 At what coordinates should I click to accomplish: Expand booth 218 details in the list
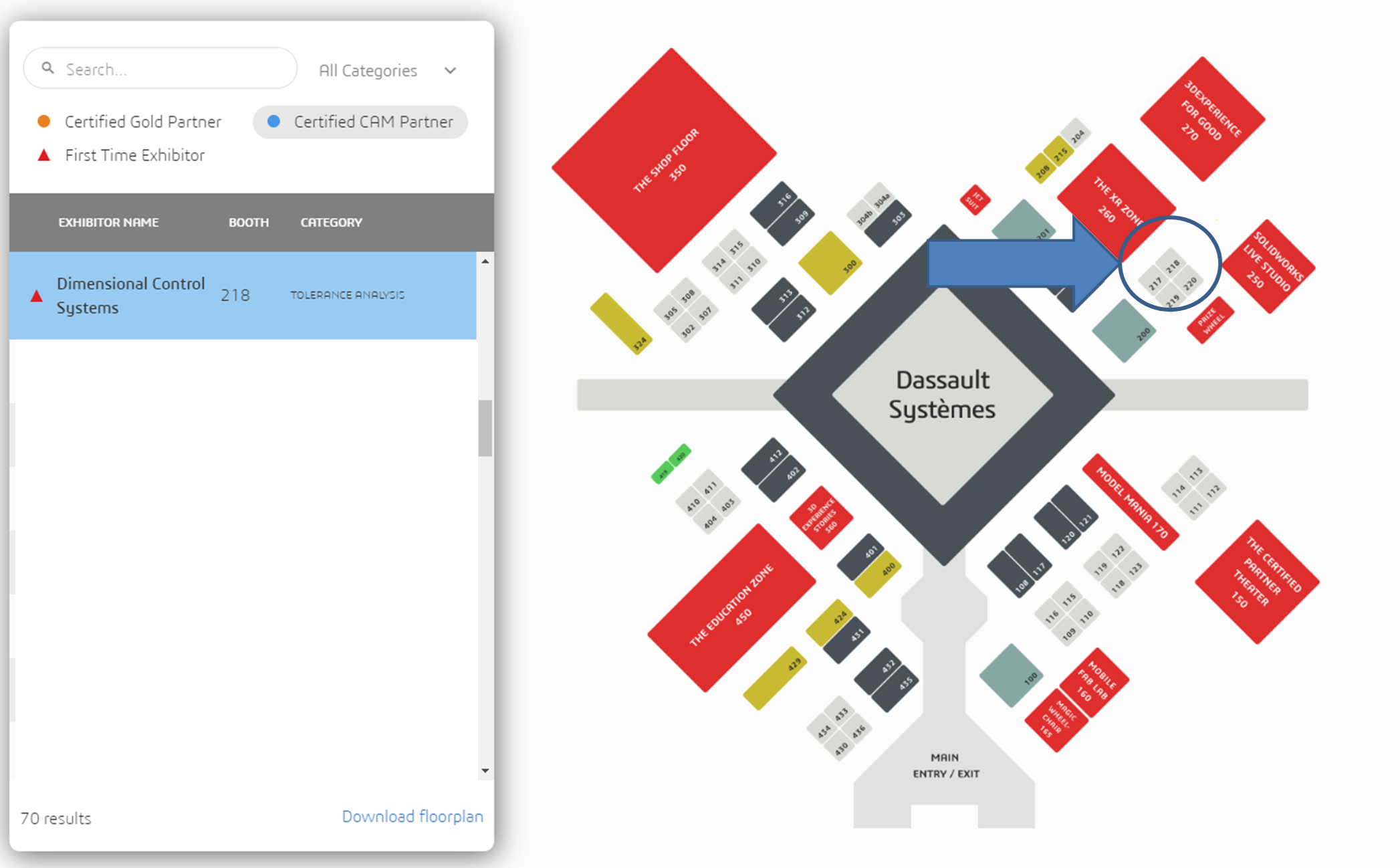click(240, 295)
